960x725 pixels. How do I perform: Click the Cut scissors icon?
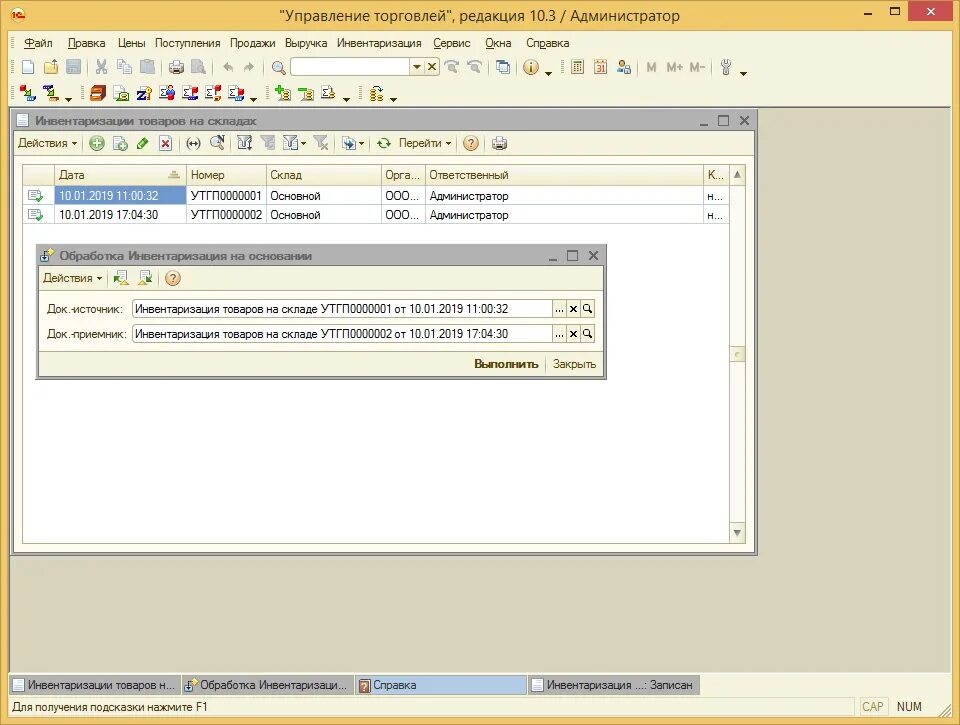[102, 67]
